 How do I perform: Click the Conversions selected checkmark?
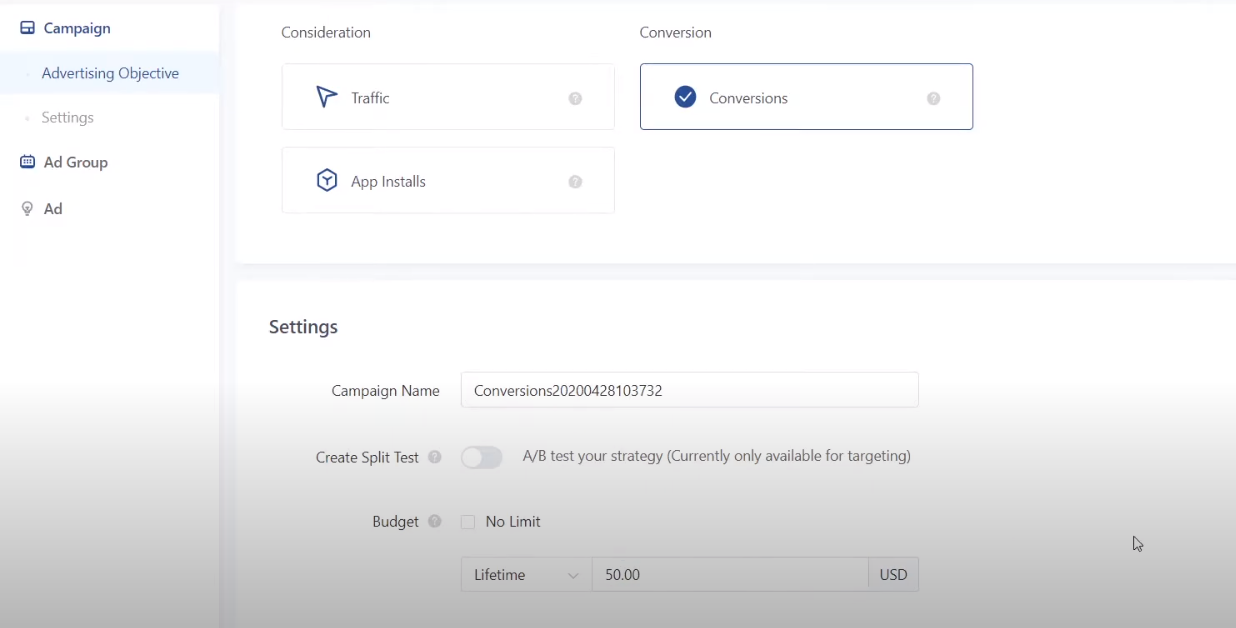685,97
